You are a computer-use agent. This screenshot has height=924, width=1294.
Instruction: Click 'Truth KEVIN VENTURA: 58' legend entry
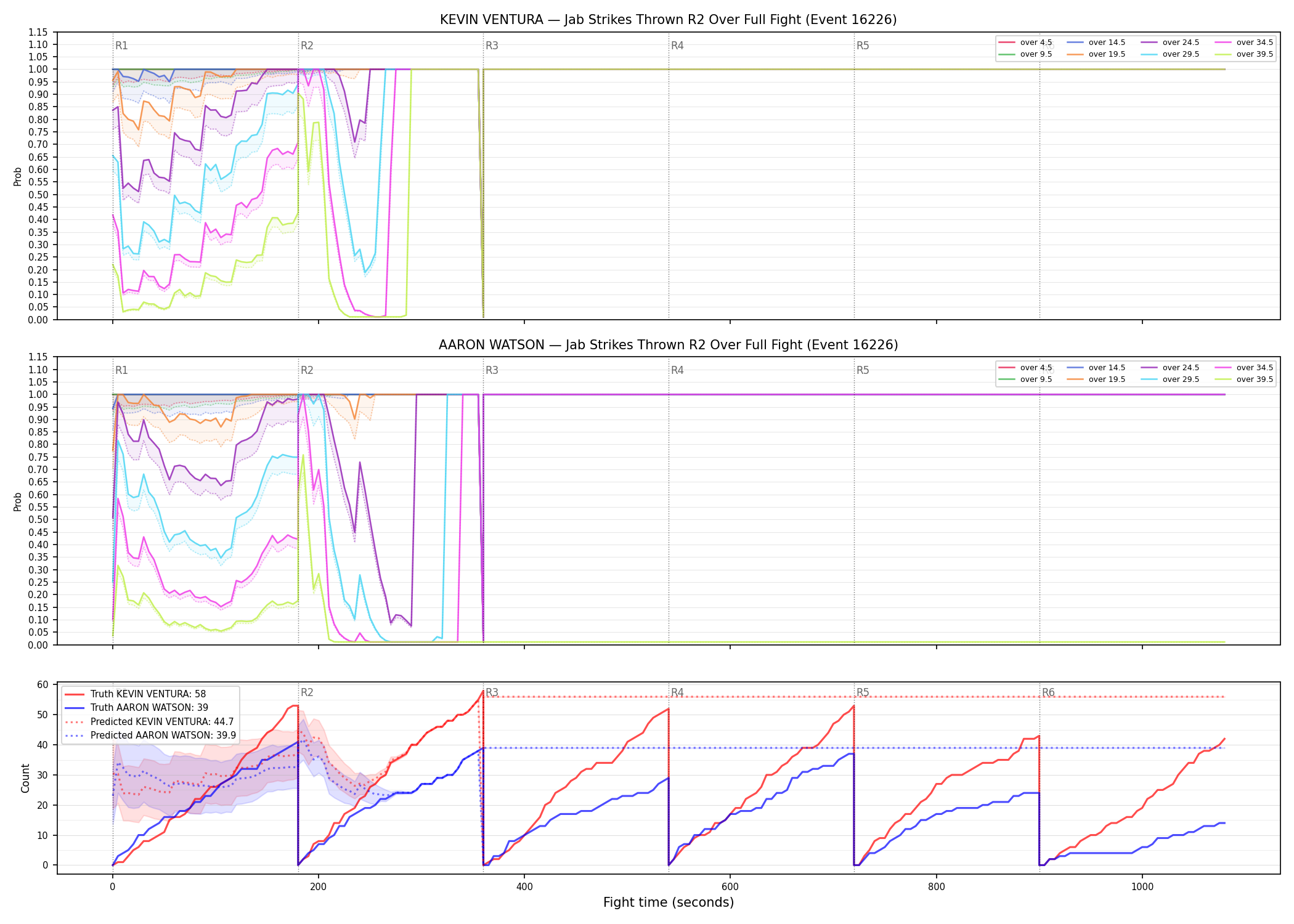(136, 694)
